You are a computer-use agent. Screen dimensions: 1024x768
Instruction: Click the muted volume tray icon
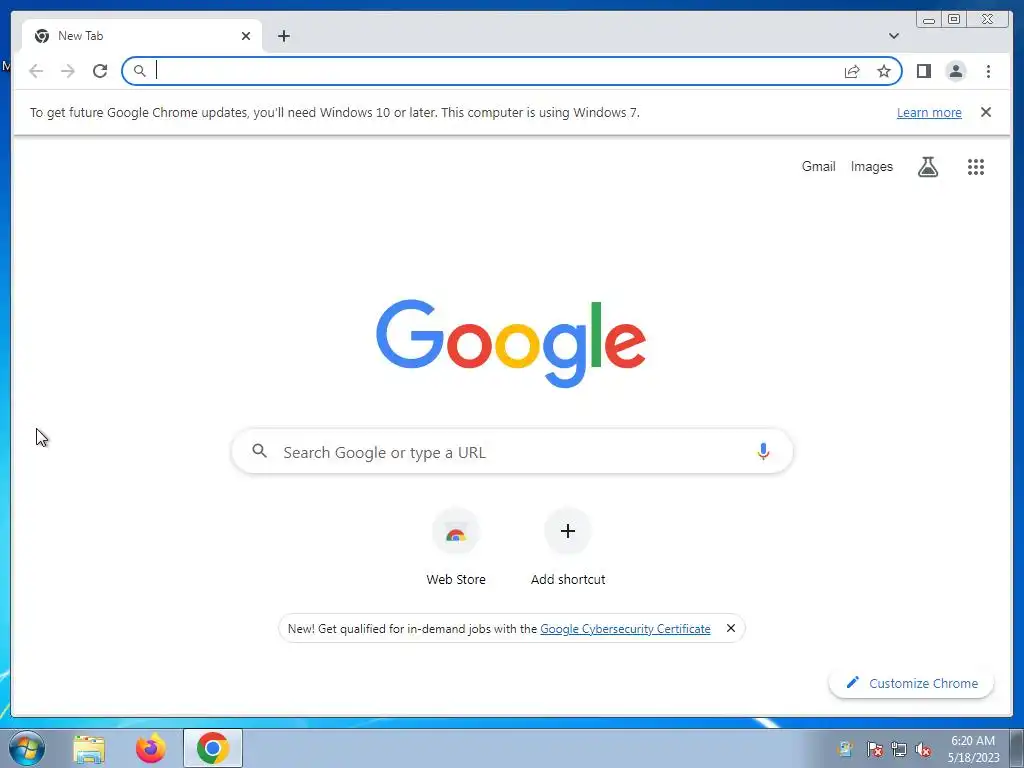[923, 749]
